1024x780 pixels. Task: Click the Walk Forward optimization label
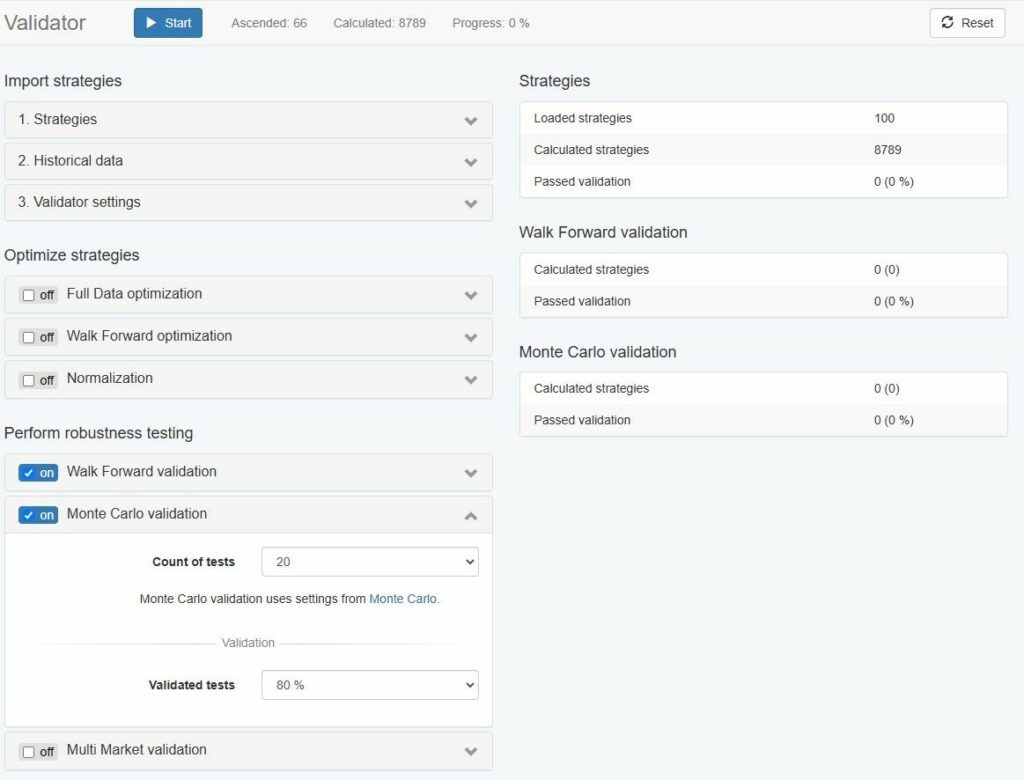pos(150,336)
